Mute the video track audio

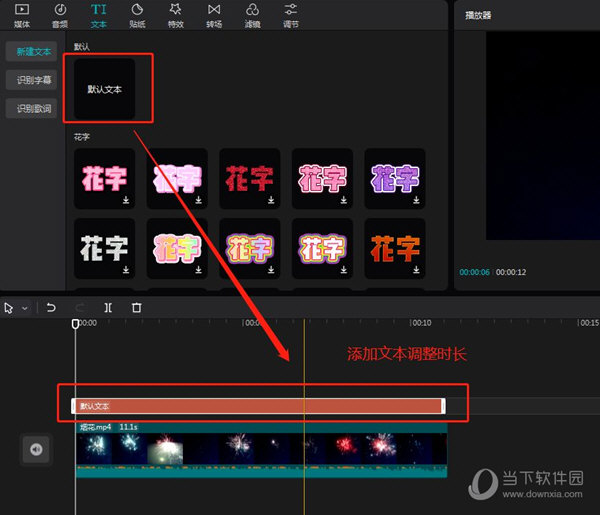click(36, 449)
